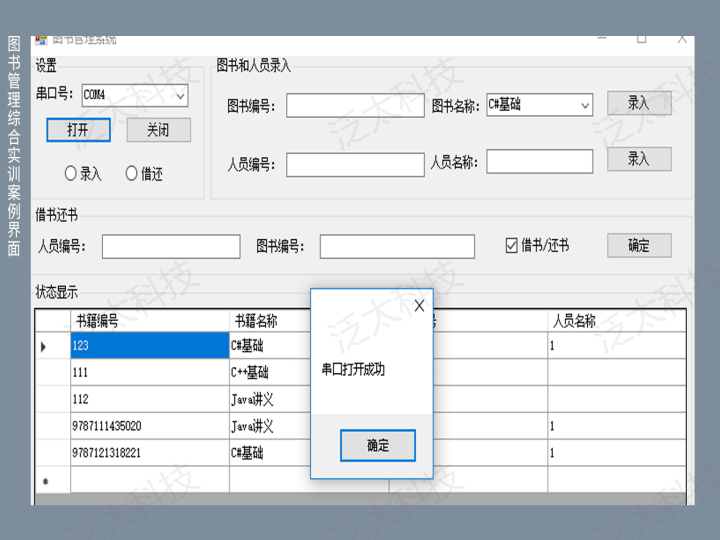Image resolution: width=720 pixels, height=540 pixels.
Task: Open the 串口号 COM4 dropdown
Action: 180,95
